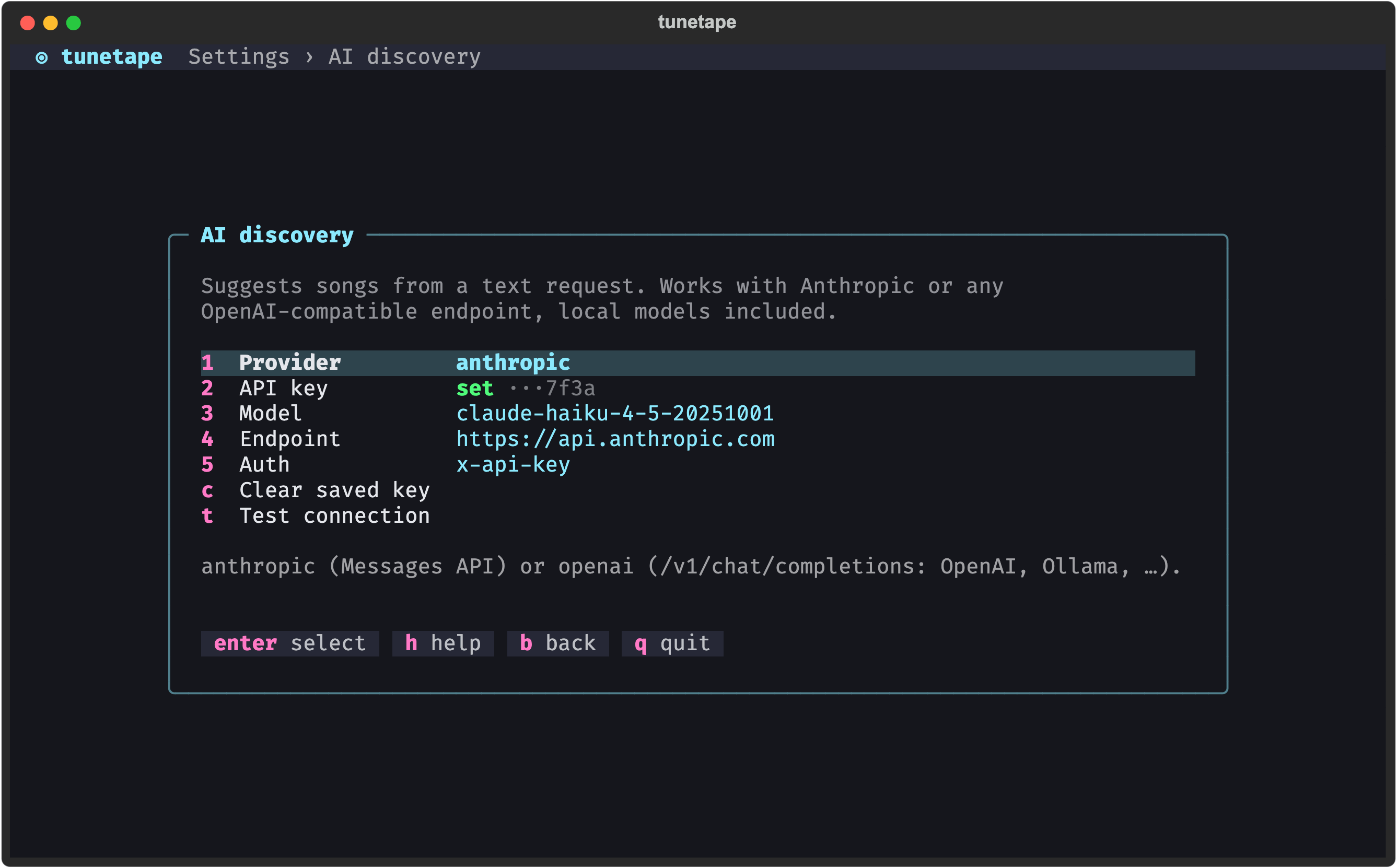Select the Provider row

click(697, 363)
